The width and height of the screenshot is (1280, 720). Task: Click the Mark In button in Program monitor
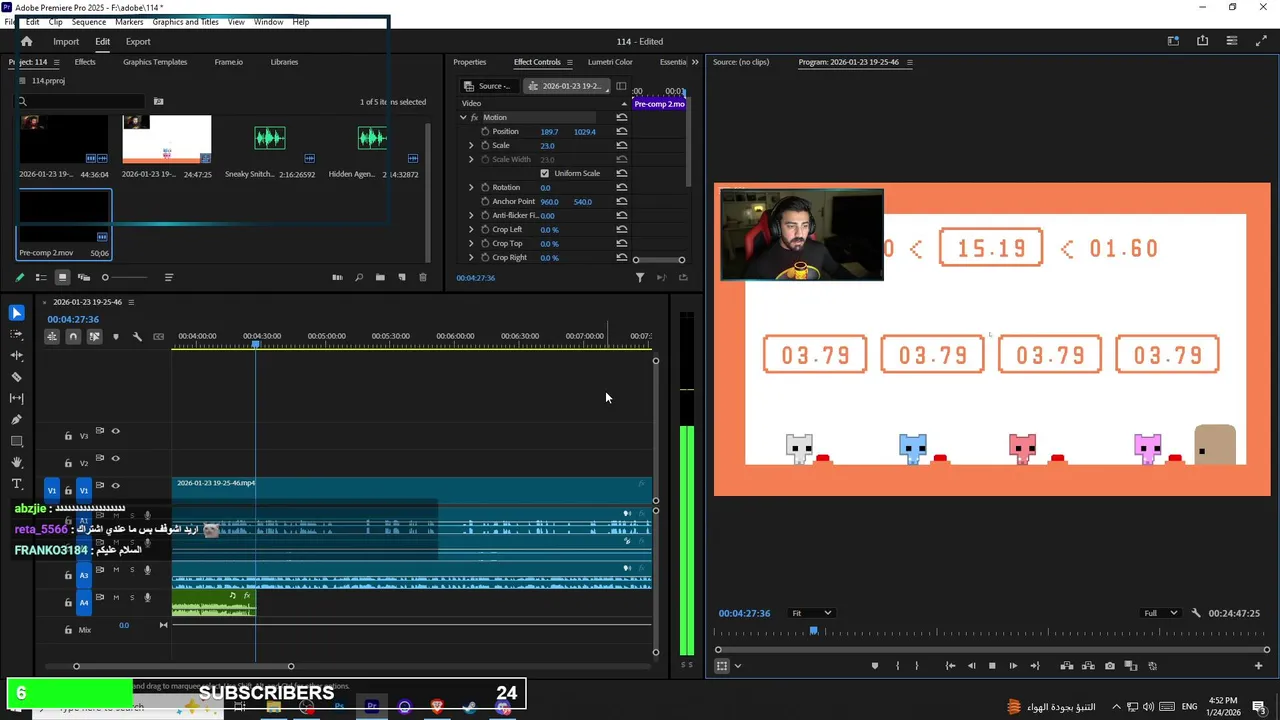point(897,666)
